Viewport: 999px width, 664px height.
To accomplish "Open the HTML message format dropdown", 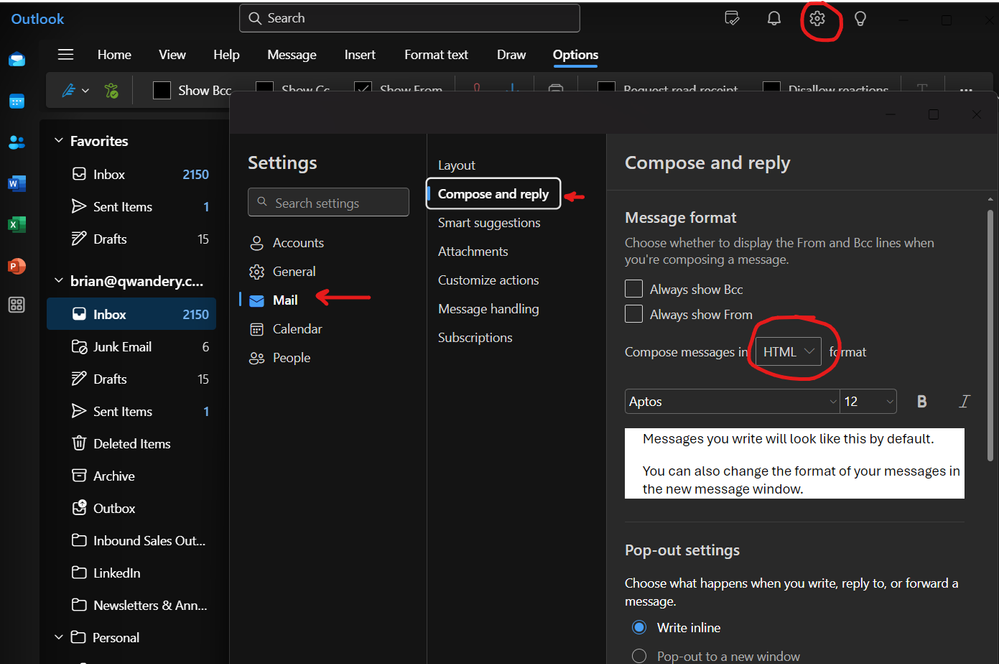I will coord(788,352).
